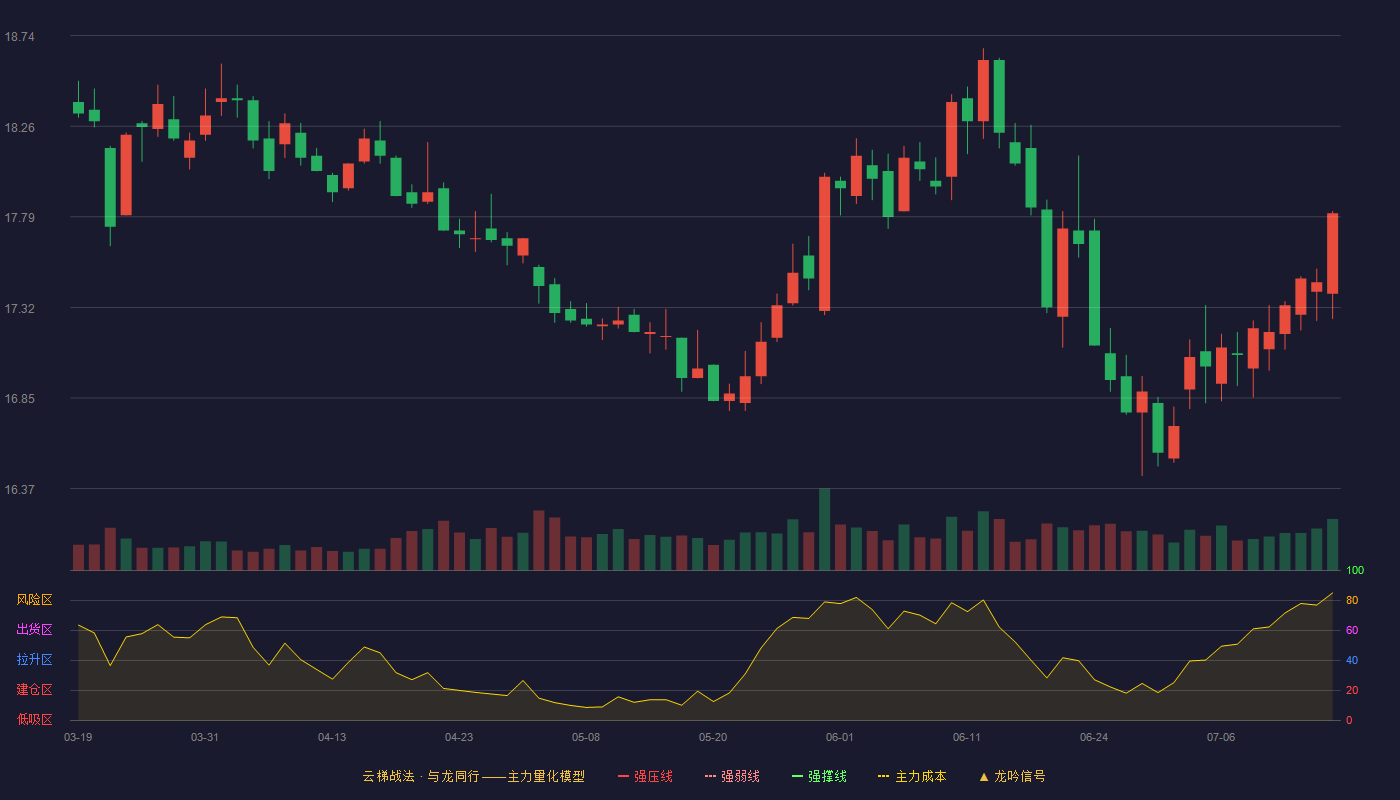Image resolution: width=1400 pixels, height=800 pixels.
Task: Click the leftmost green candlestick
Action: coord(78,108)
